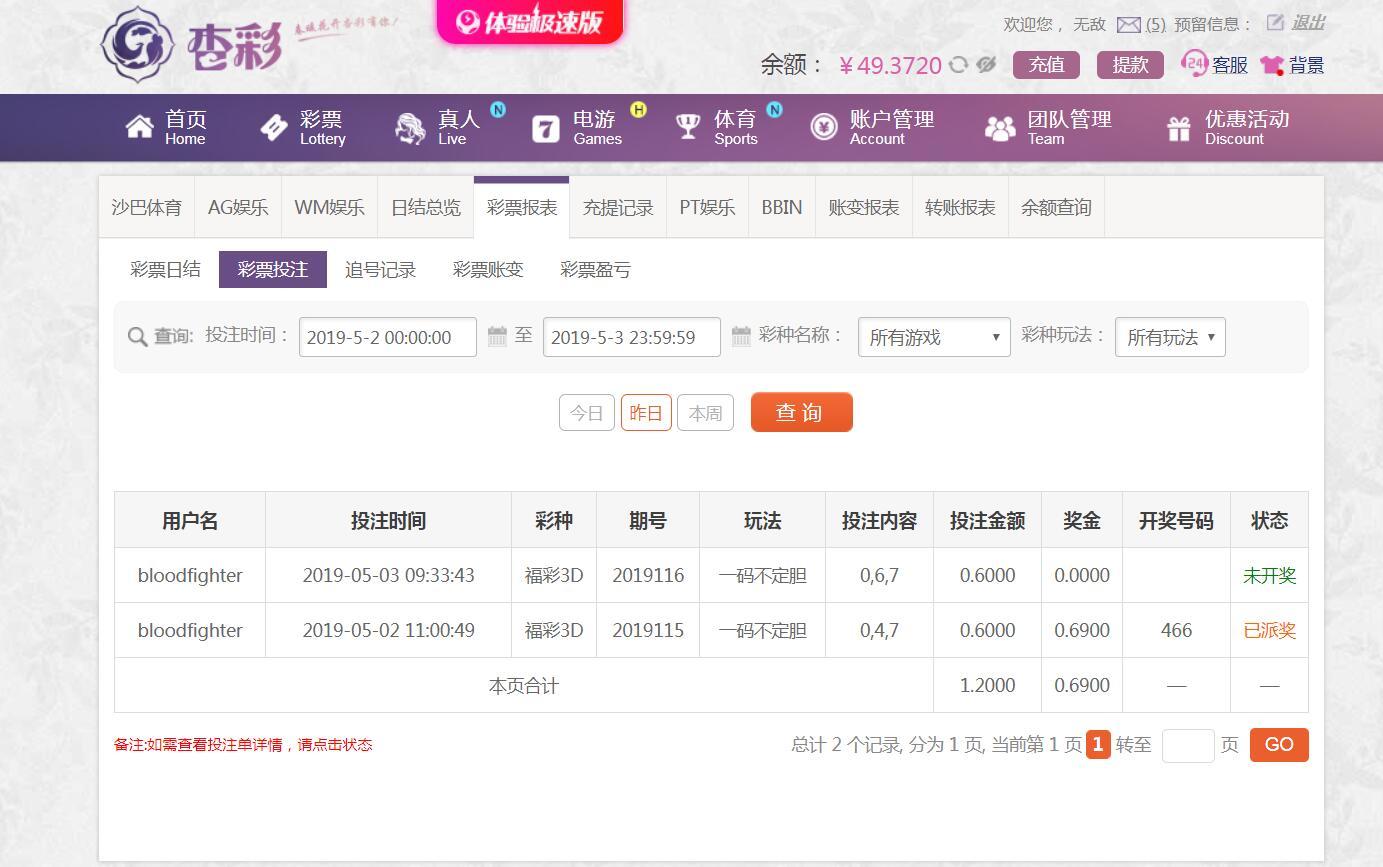This screenshot has height=867, width=1383.
Task: Expand the play type dropdown
Action: (1170, 337)
